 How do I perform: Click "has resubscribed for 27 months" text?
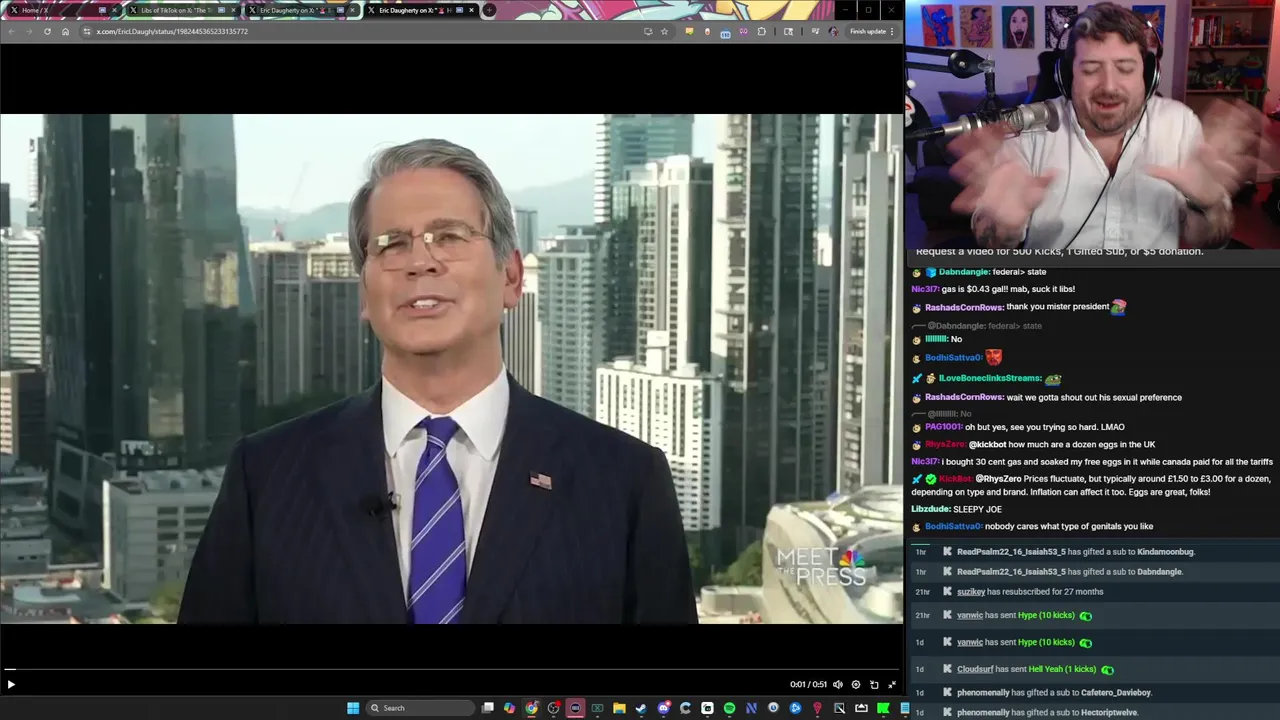tap(1045, 592)
